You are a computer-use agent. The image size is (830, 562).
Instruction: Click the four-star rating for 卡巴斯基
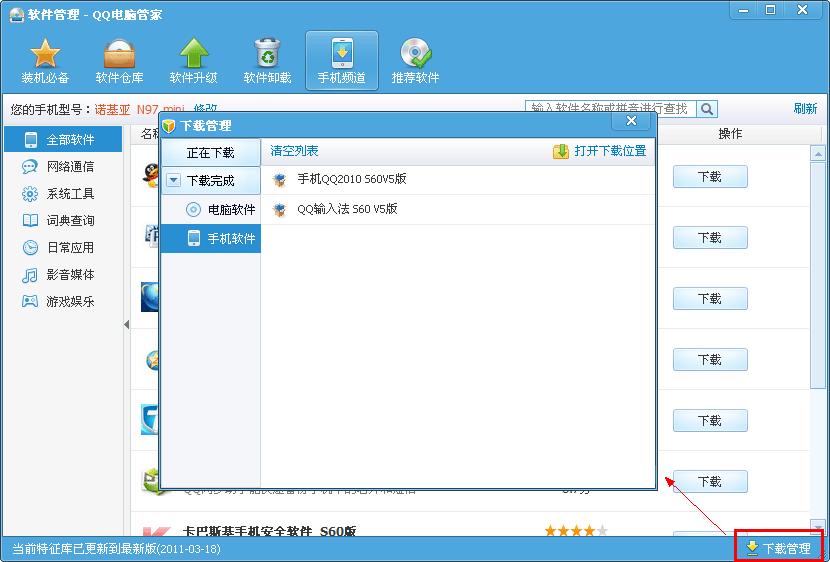tap(576, 530)
